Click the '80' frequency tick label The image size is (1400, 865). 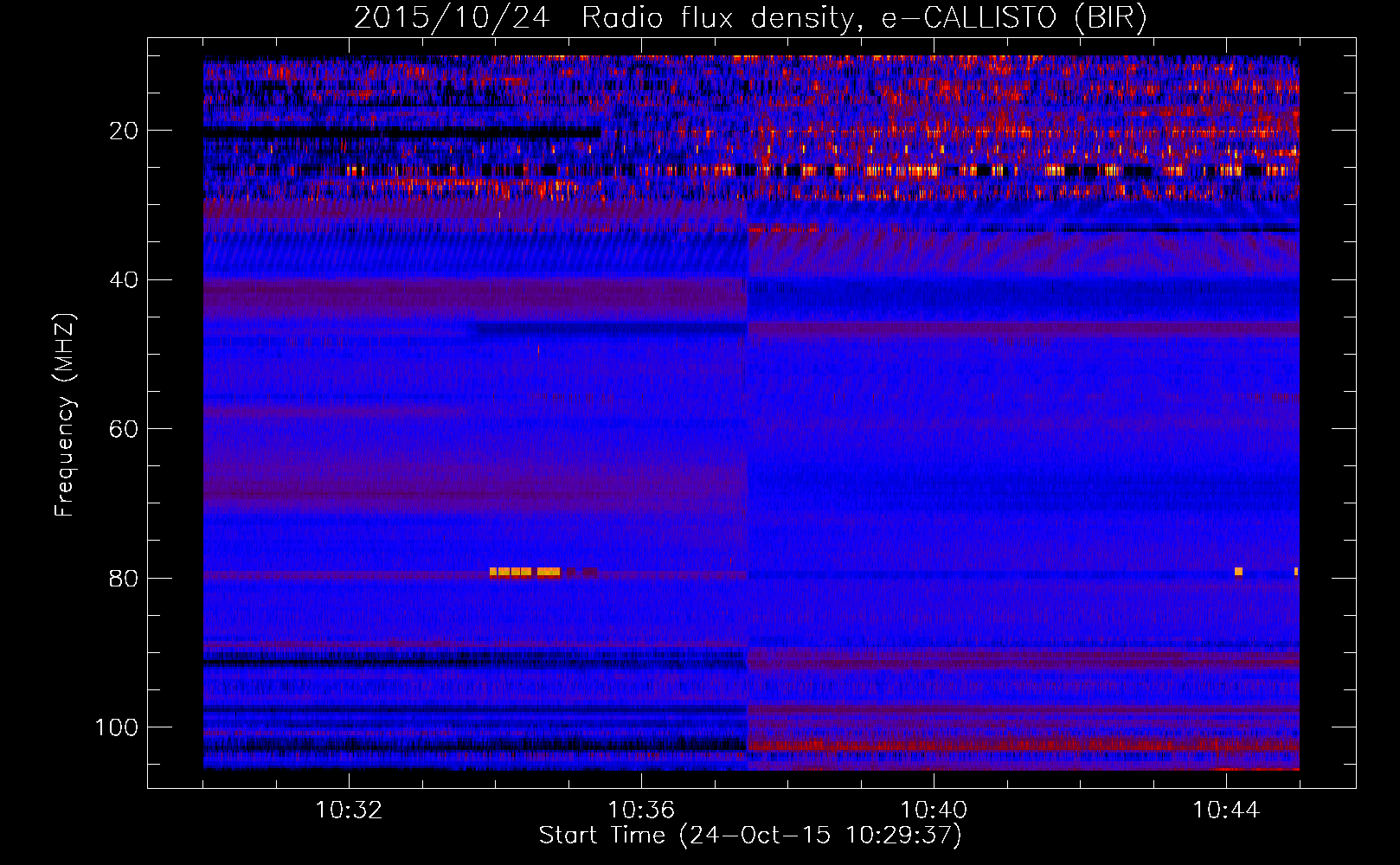point(125,579)
